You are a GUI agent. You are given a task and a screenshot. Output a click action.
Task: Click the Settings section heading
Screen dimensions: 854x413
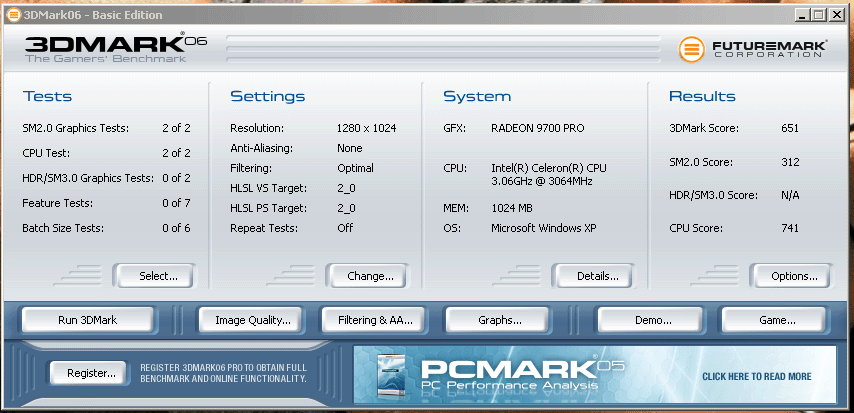267,96
